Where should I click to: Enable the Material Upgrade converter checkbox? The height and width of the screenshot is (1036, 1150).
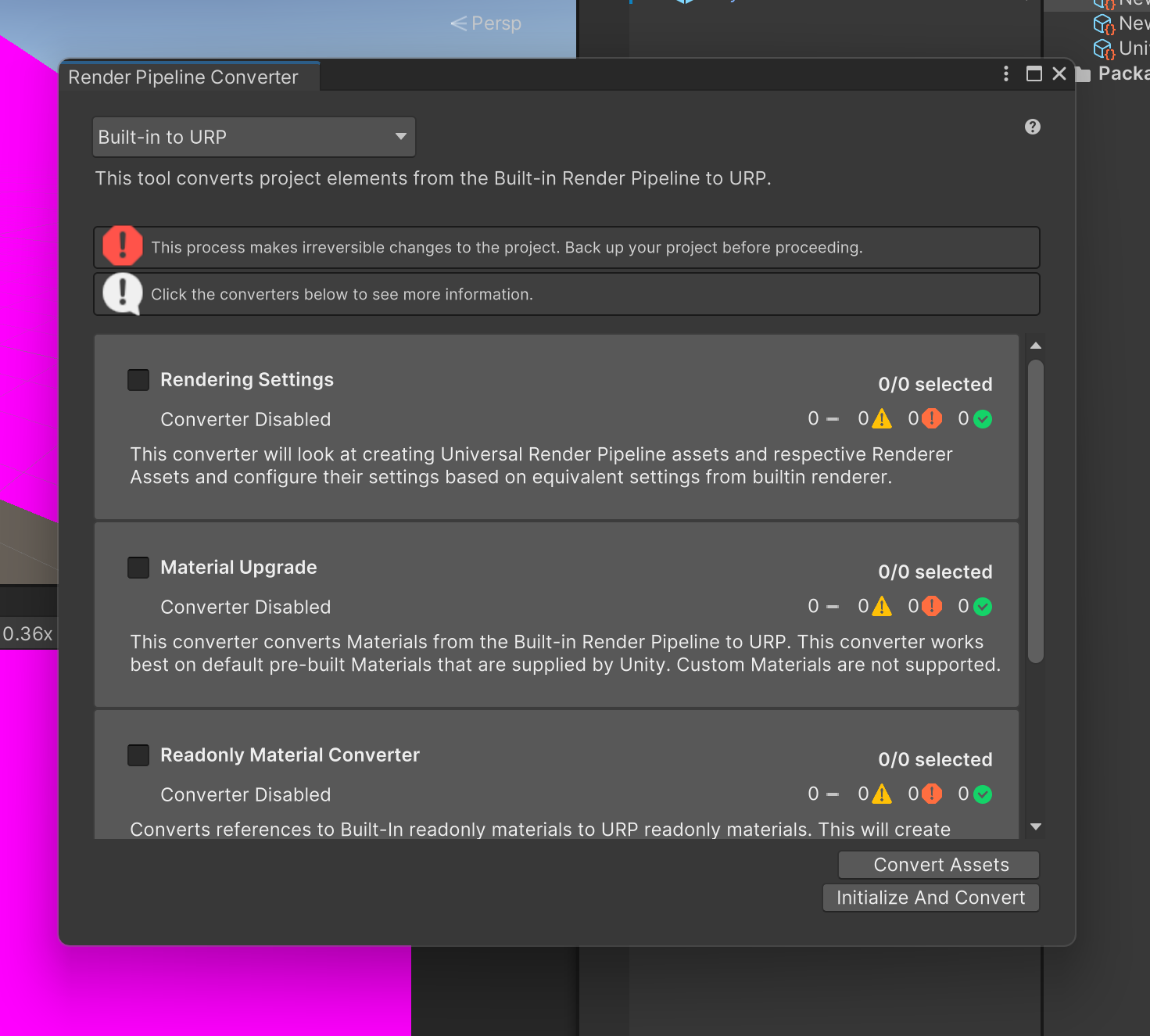(x=138, y=568)
